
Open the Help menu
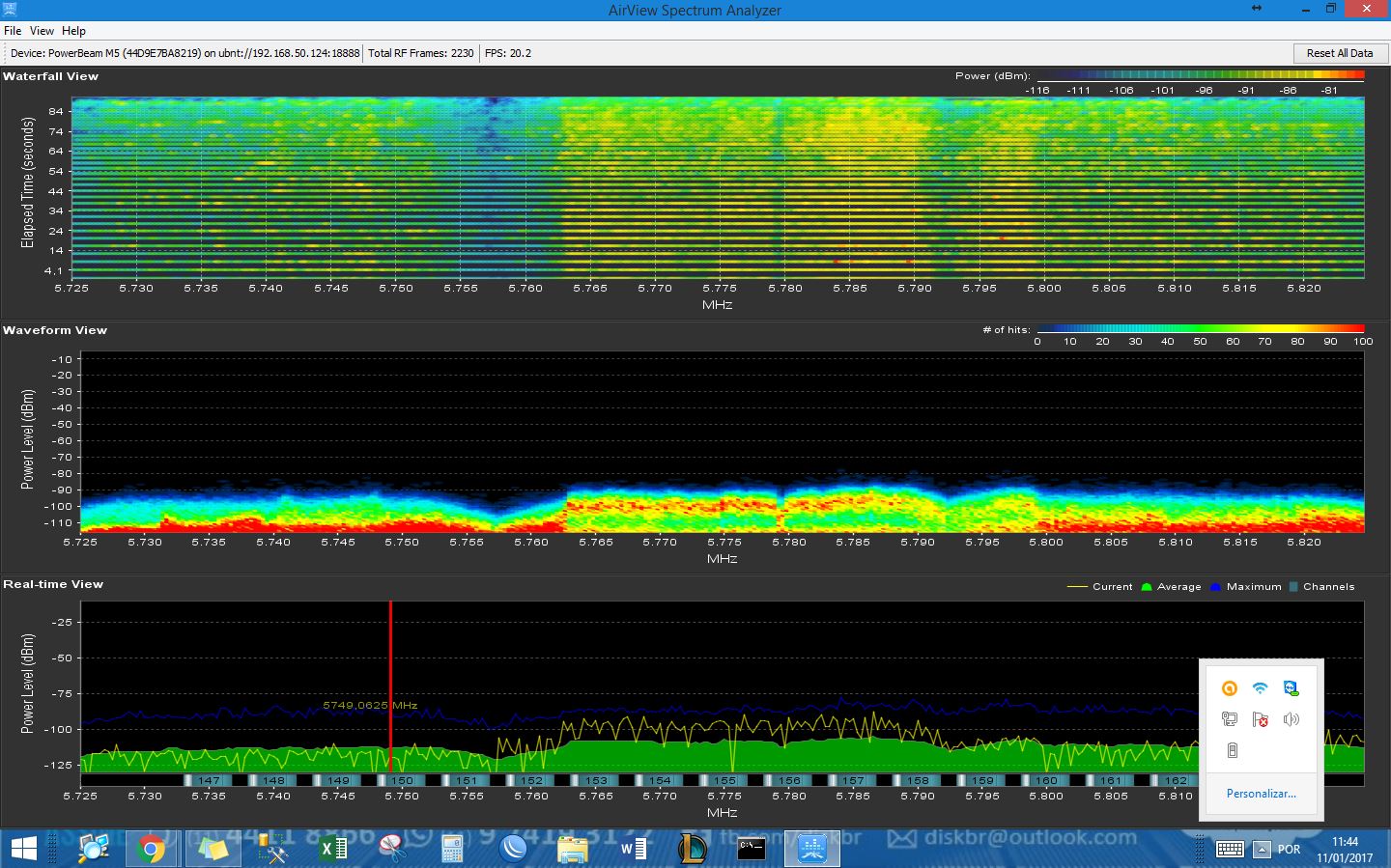[74, 31]
